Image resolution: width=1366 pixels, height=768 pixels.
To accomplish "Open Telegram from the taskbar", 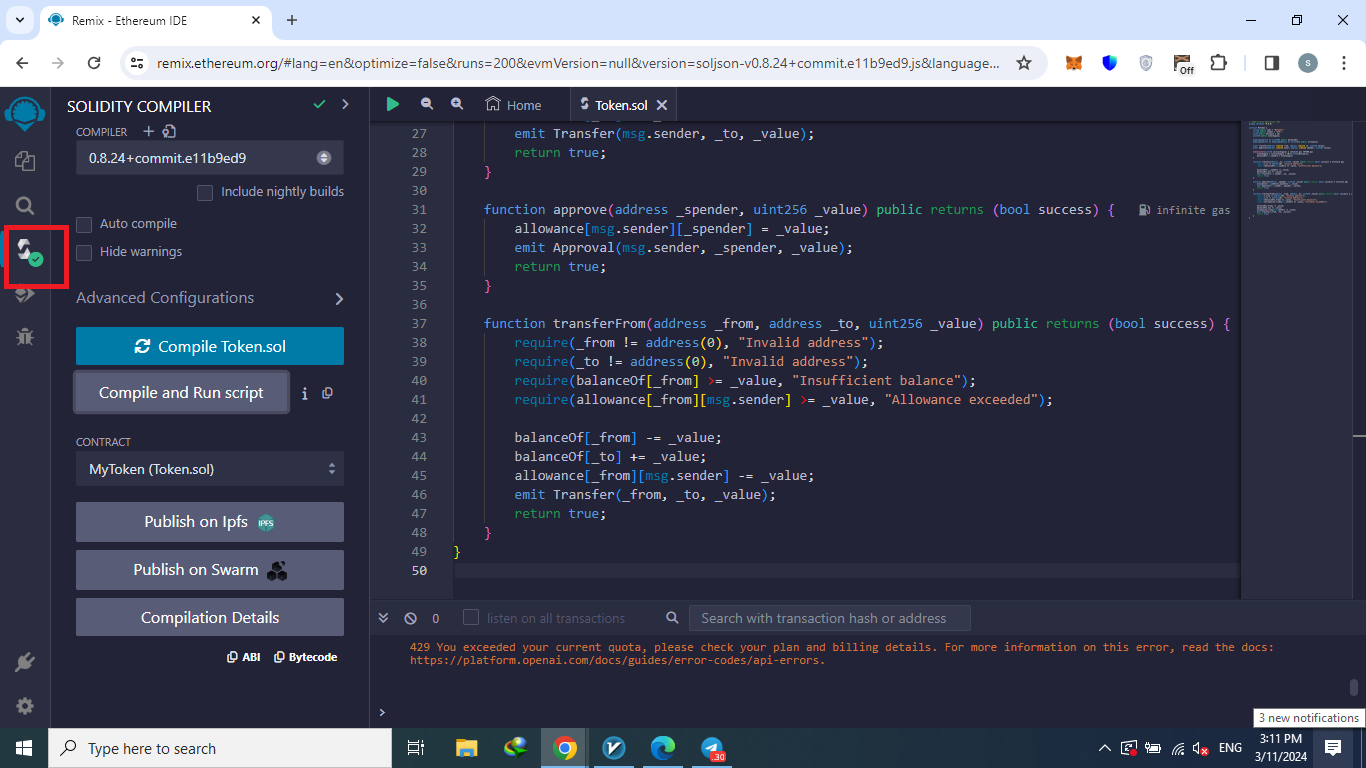I will tap(712, 748).
